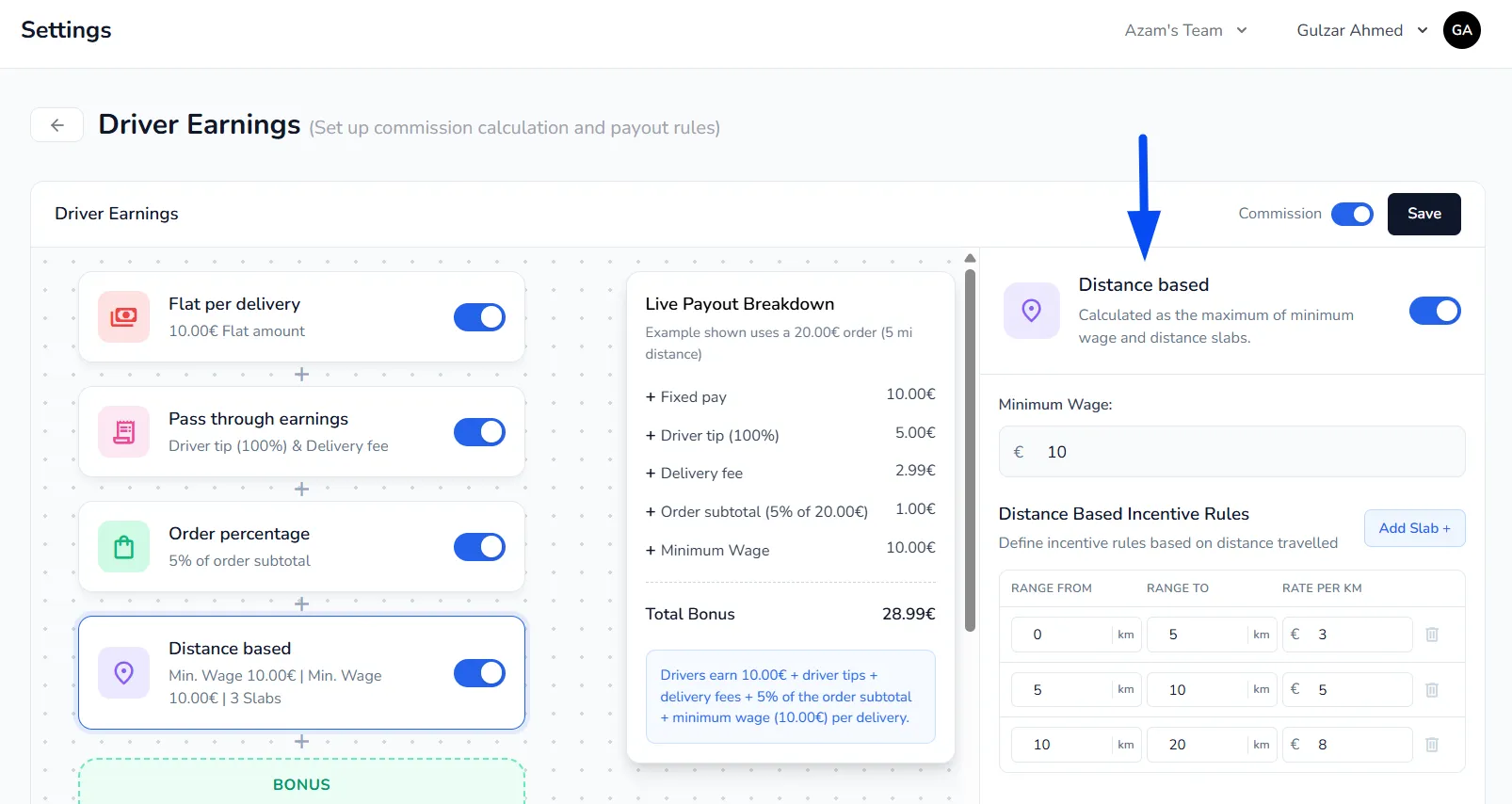Click the Total Bonus 28.99€ value
The image size is (1512, 804).
click(909, 614)
